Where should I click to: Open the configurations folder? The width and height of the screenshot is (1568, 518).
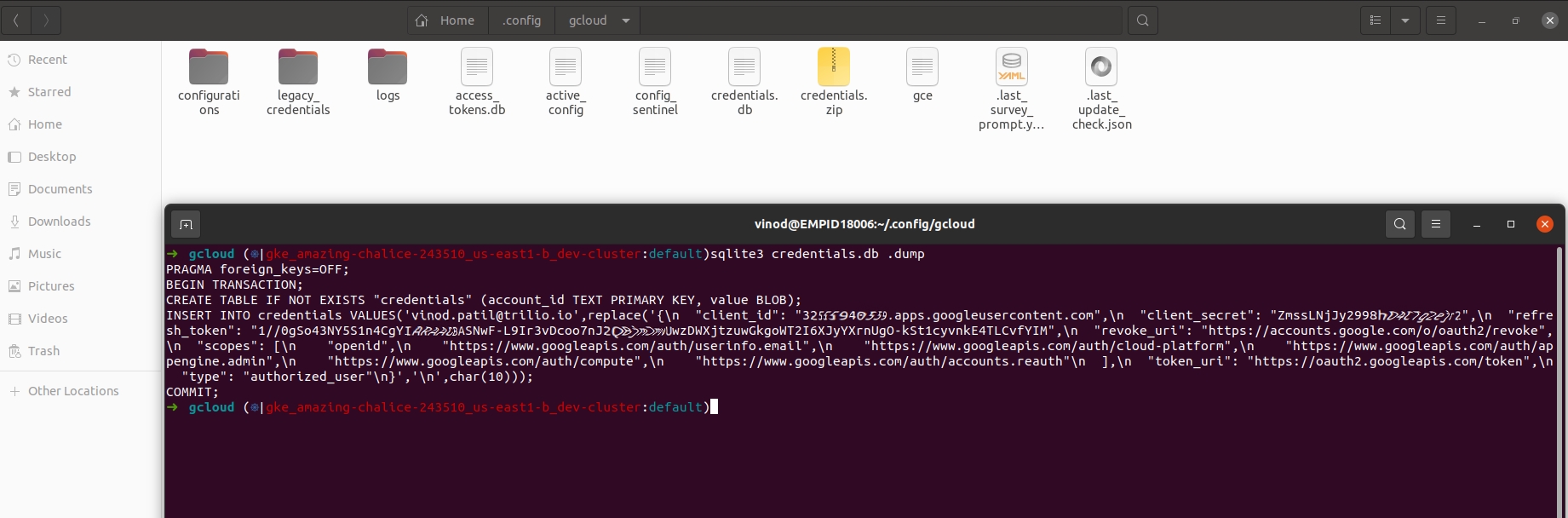pyautogui.click(x=209, y=68)
